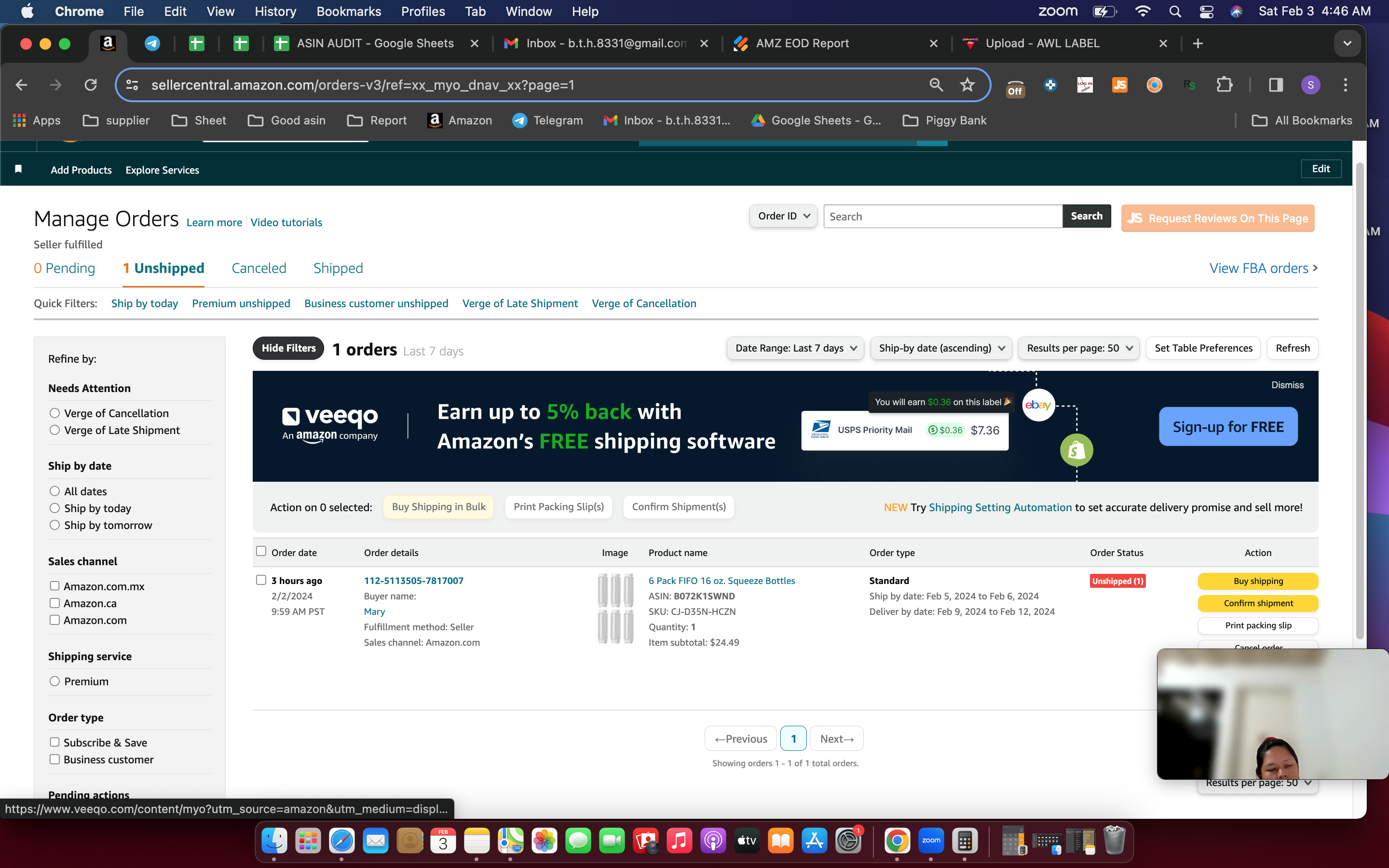Open the Bookmarks menu in the menu bar
The width and height of the screenshot is (1389, 868).
coord(348,12)
